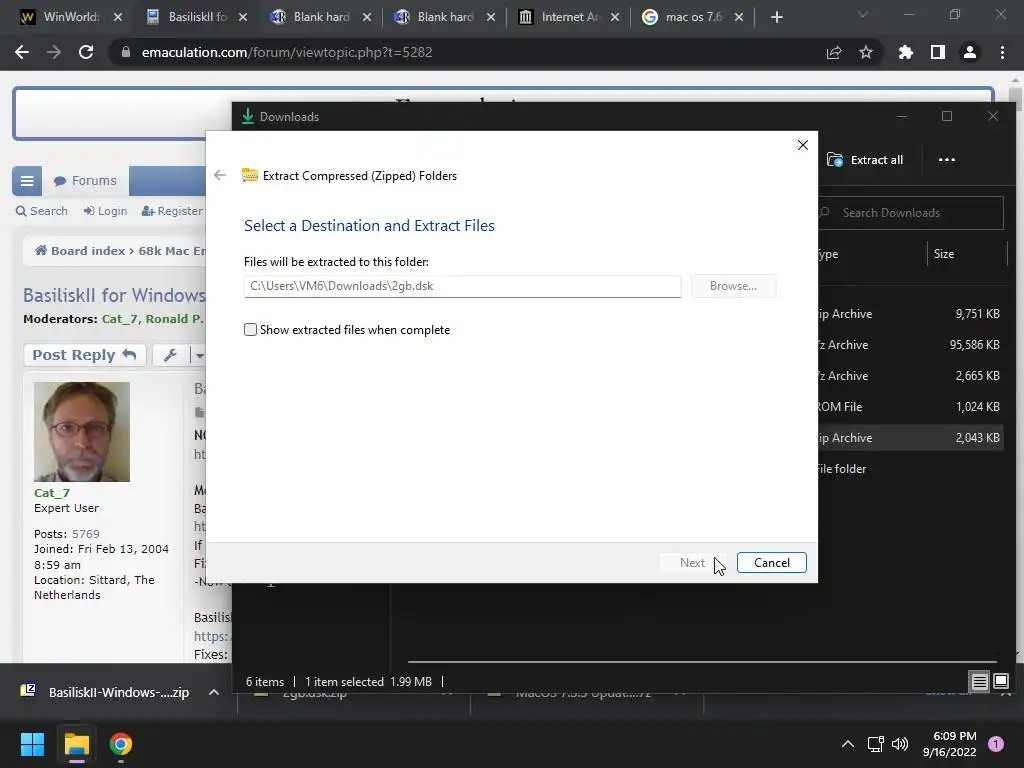Viewport: 1024px width, 768px height.
Task: Click the forum Search link
Action: click(42, 211)
